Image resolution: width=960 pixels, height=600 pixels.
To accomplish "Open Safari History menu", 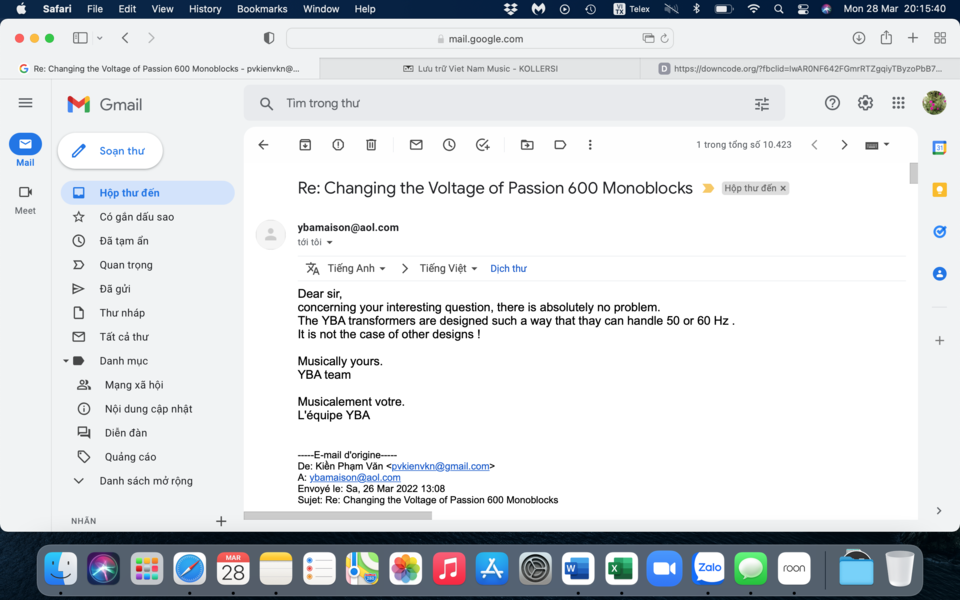I will coord(205,9).
